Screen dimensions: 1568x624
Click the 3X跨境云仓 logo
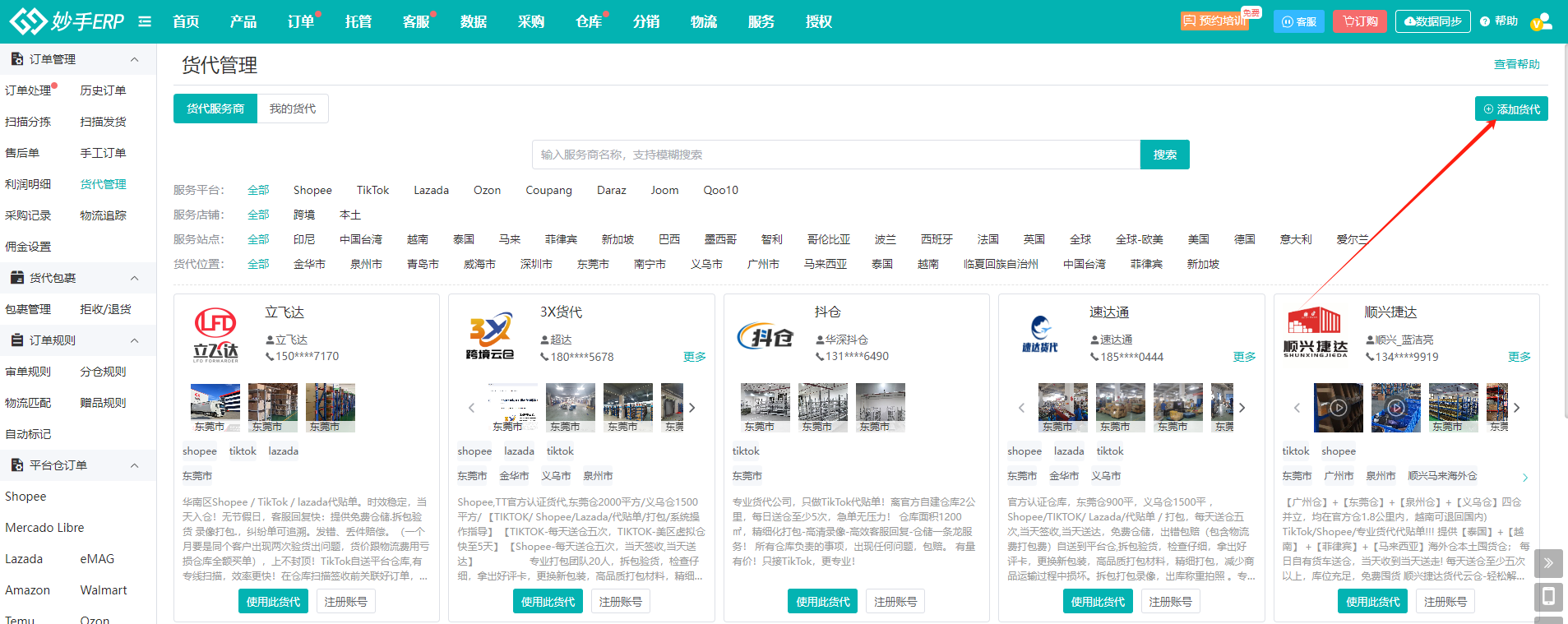pyautogui.click(x=490, y=335)
